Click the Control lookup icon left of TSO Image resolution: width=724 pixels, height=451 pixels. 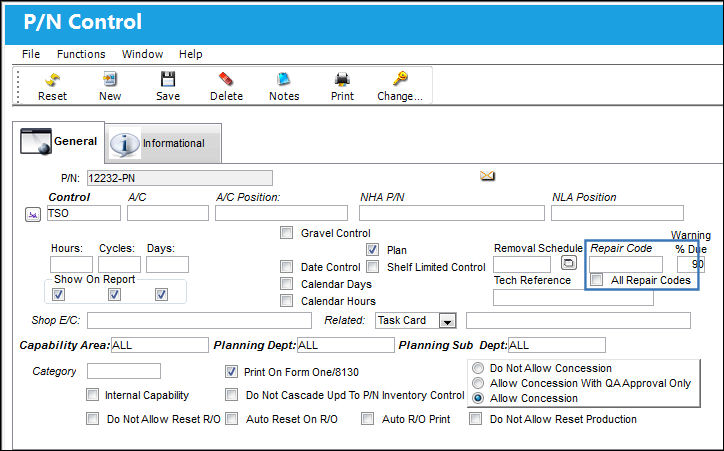33,214
